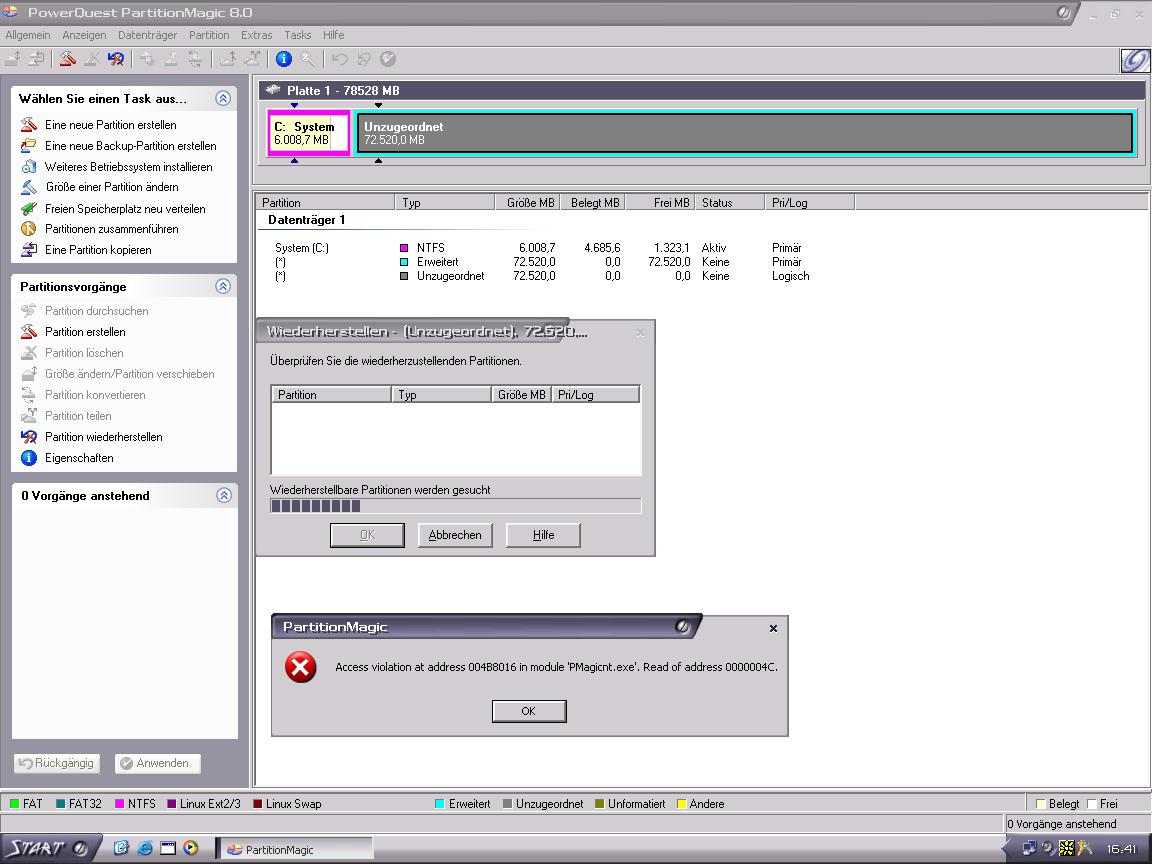The image size is (1152, 864).
Task: Click the create partition toolbar icon
Action: coord(68,60)
